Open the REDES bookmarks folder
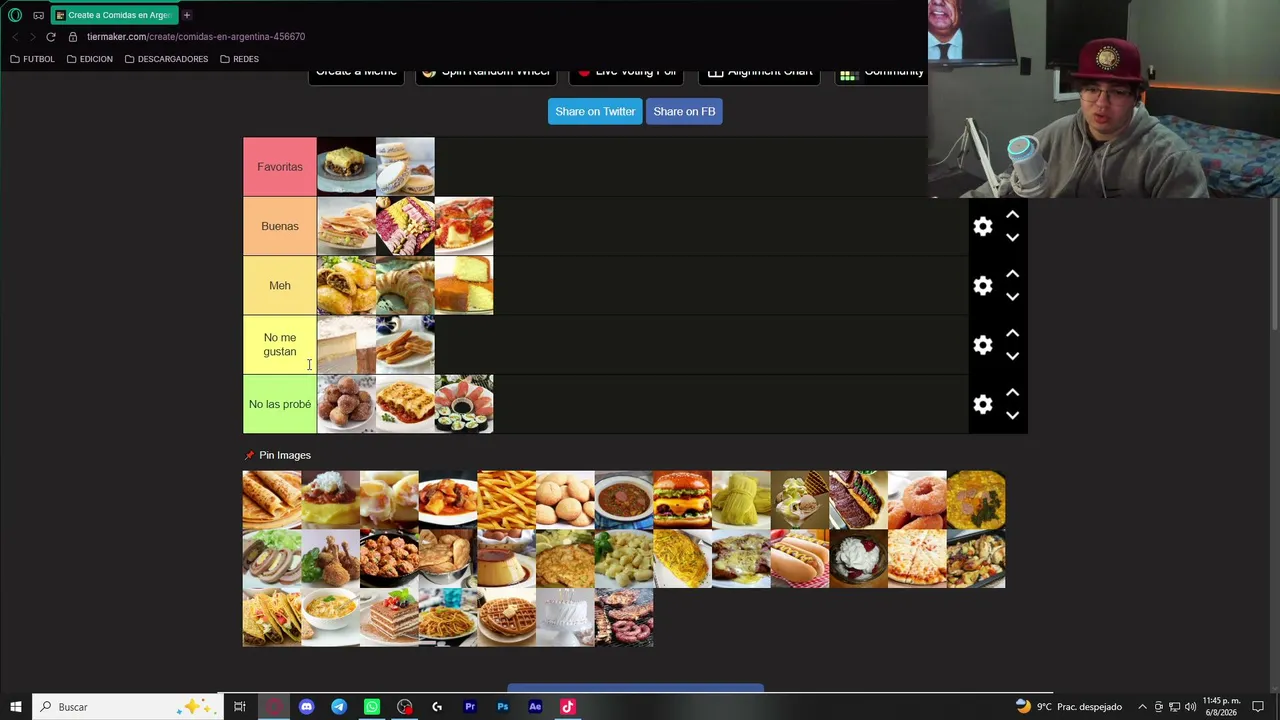 click(239, 59)
